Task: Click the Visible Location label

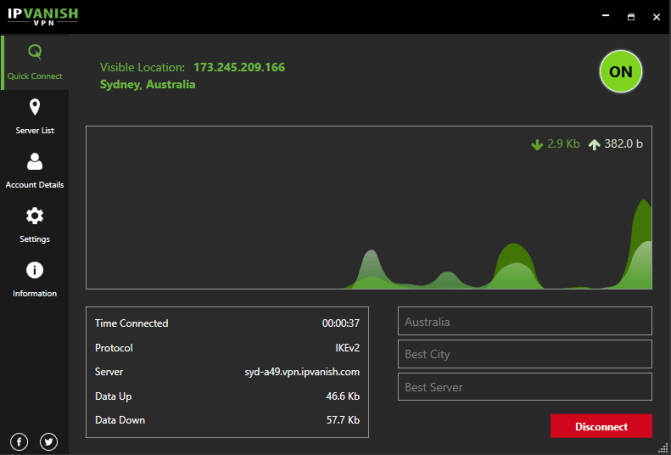Action: pos(142,67)
